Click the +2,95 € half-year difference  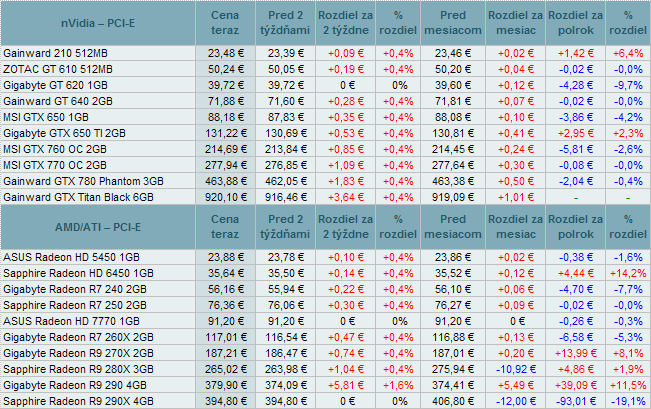(575, 133)
